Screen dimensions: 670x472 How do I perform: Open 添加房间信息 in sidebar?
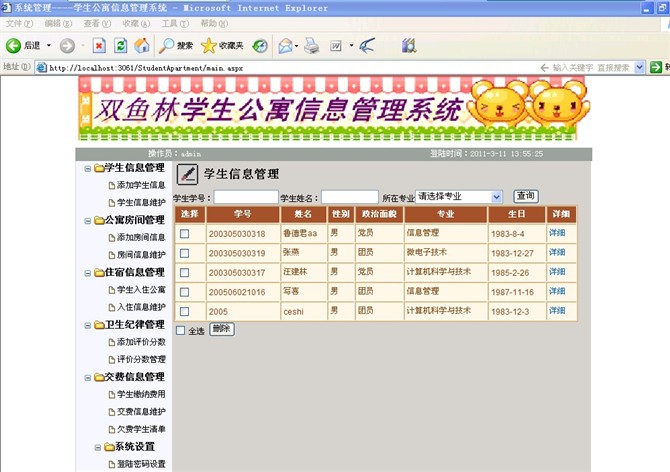(x=141, y=237)
